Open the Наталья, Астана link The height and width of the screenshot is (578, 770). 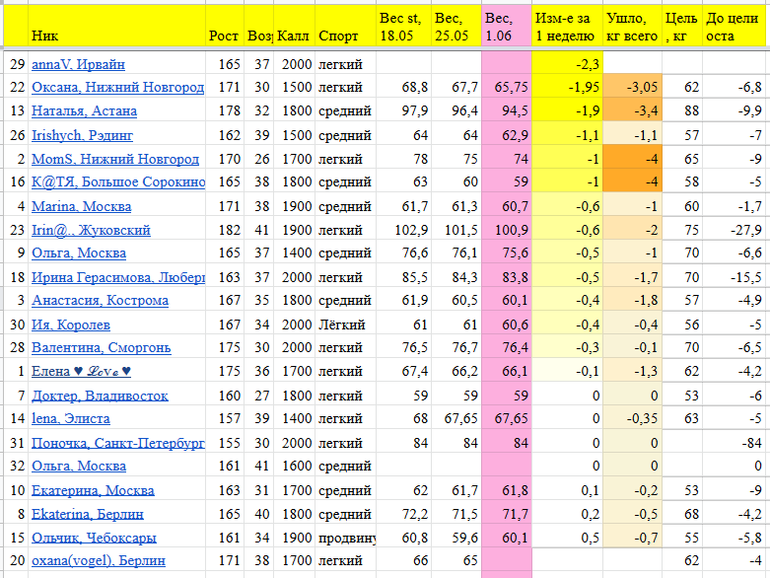coord(84,111)
